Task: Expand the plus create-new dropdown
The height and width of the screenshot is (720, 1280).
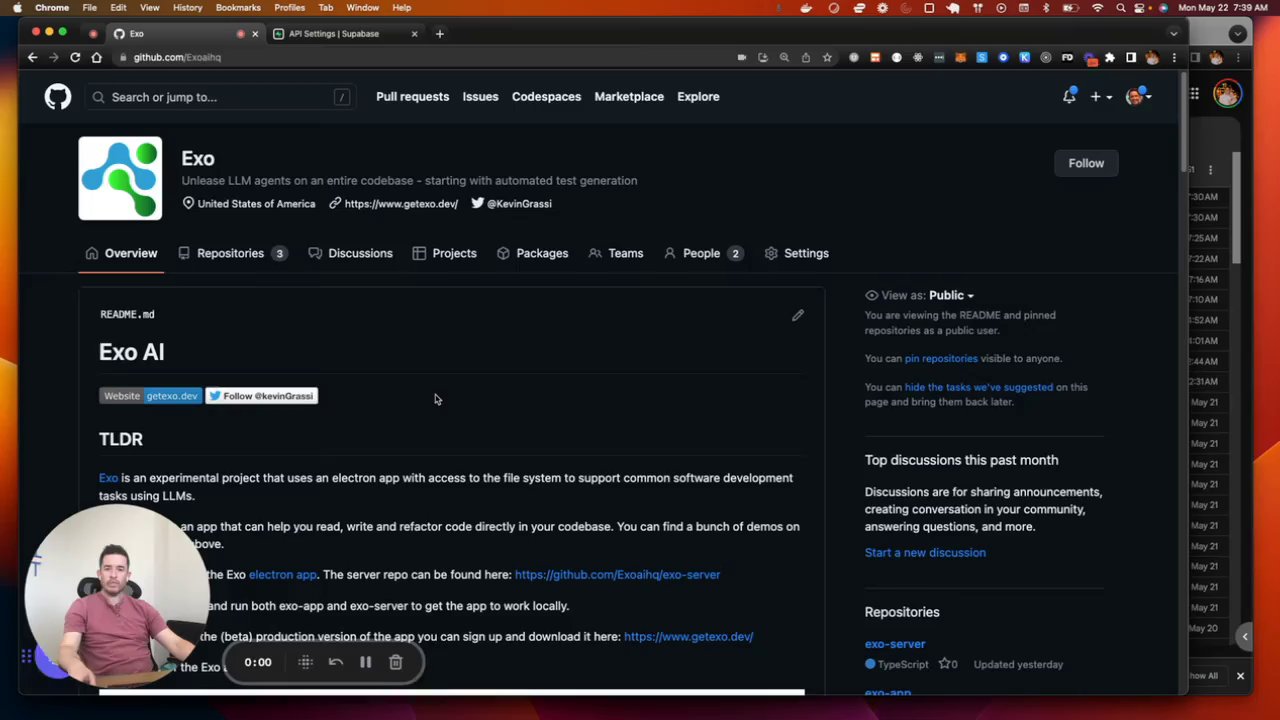Action: pyautogui.click(x=1101, y=97)
